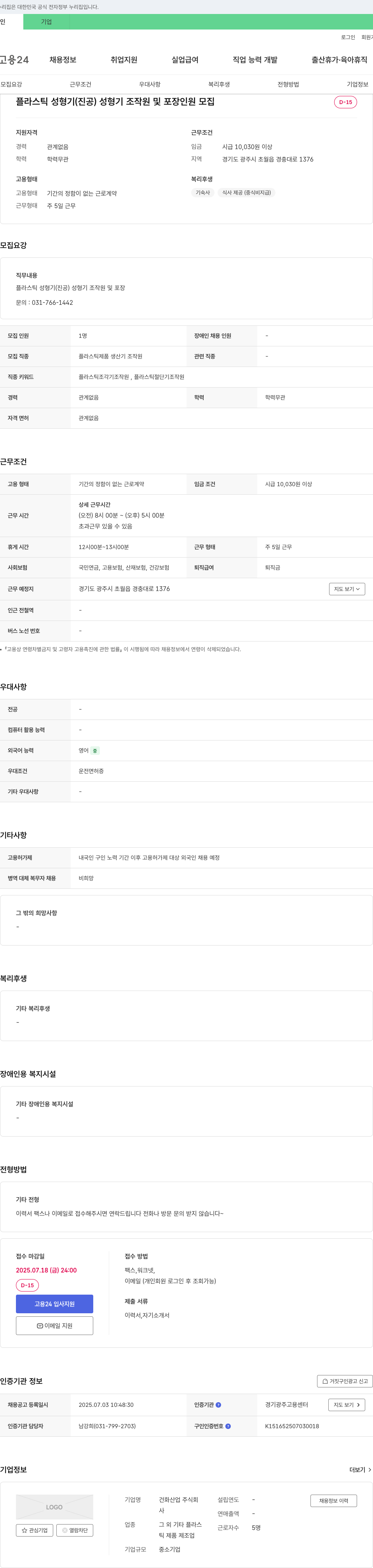Image resolution: width=373 pixels, height=1568 pixels.
Task: Jump to 기업정보 section tab
Action: pos(358,85)
